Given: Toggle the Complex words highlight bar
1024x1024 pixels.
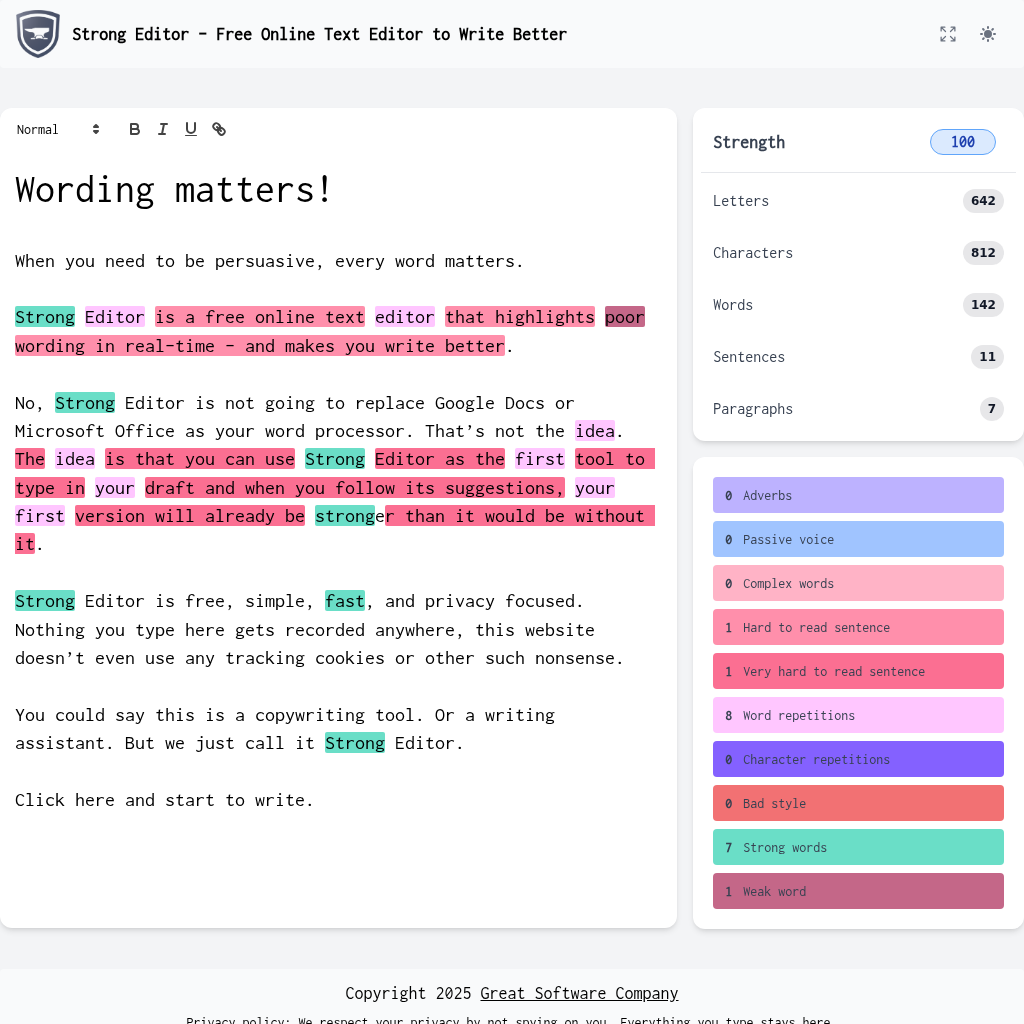Looking at the screenshot, I should pyautogui.click(x=857, y=583).
